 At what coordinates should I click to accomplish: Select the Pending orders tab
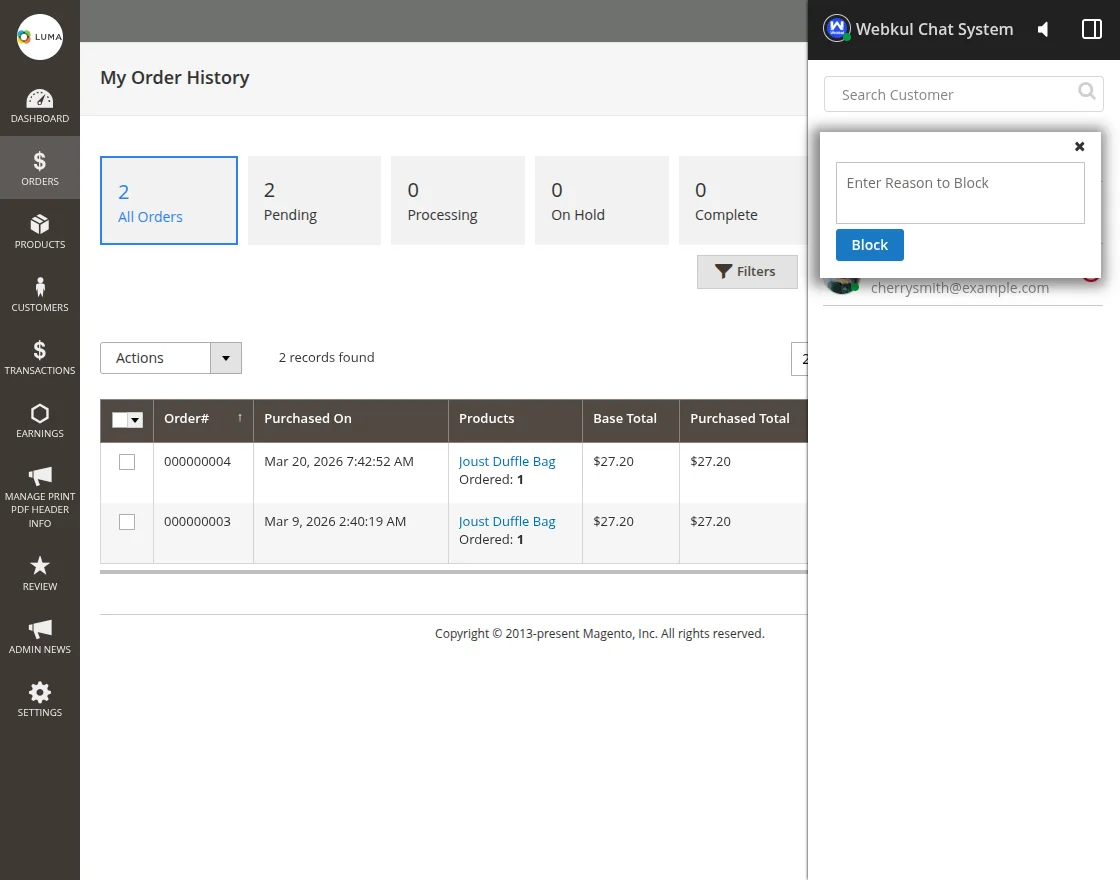click(314, 200)
